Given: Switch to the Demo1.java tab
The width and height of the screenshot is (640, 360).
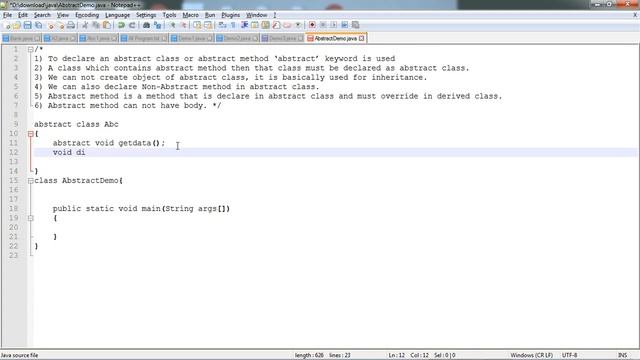Looking at the screenshot, I should [191, 38].
